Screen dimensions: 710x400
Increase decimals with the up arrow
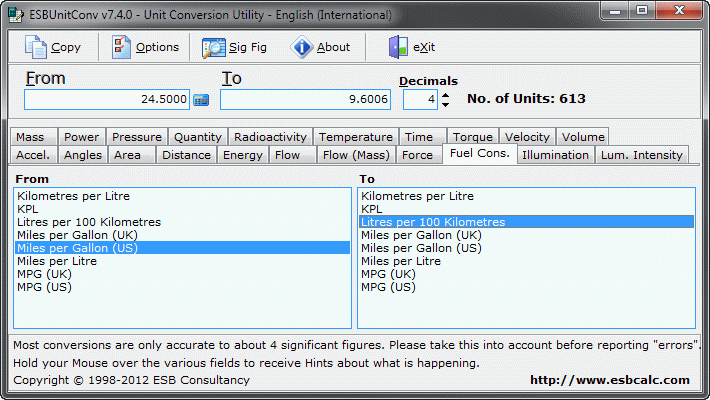pos(445,95)
